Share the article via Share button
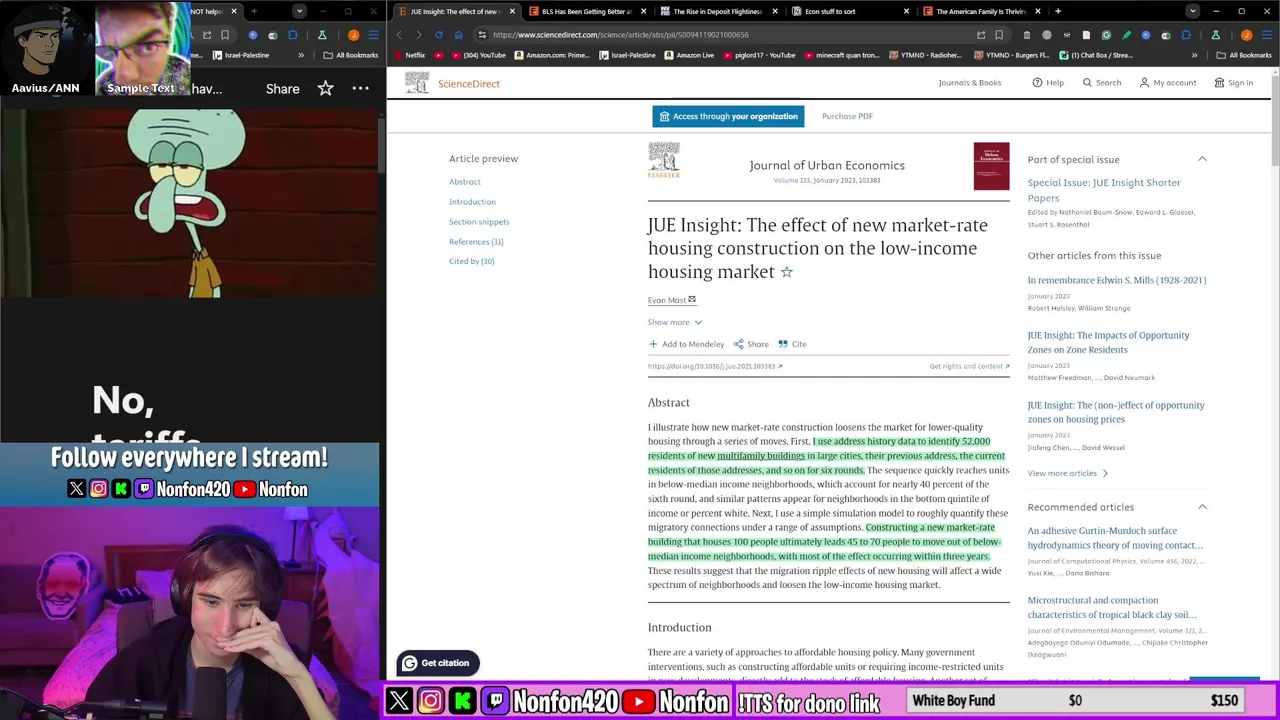 coord(751,344)
